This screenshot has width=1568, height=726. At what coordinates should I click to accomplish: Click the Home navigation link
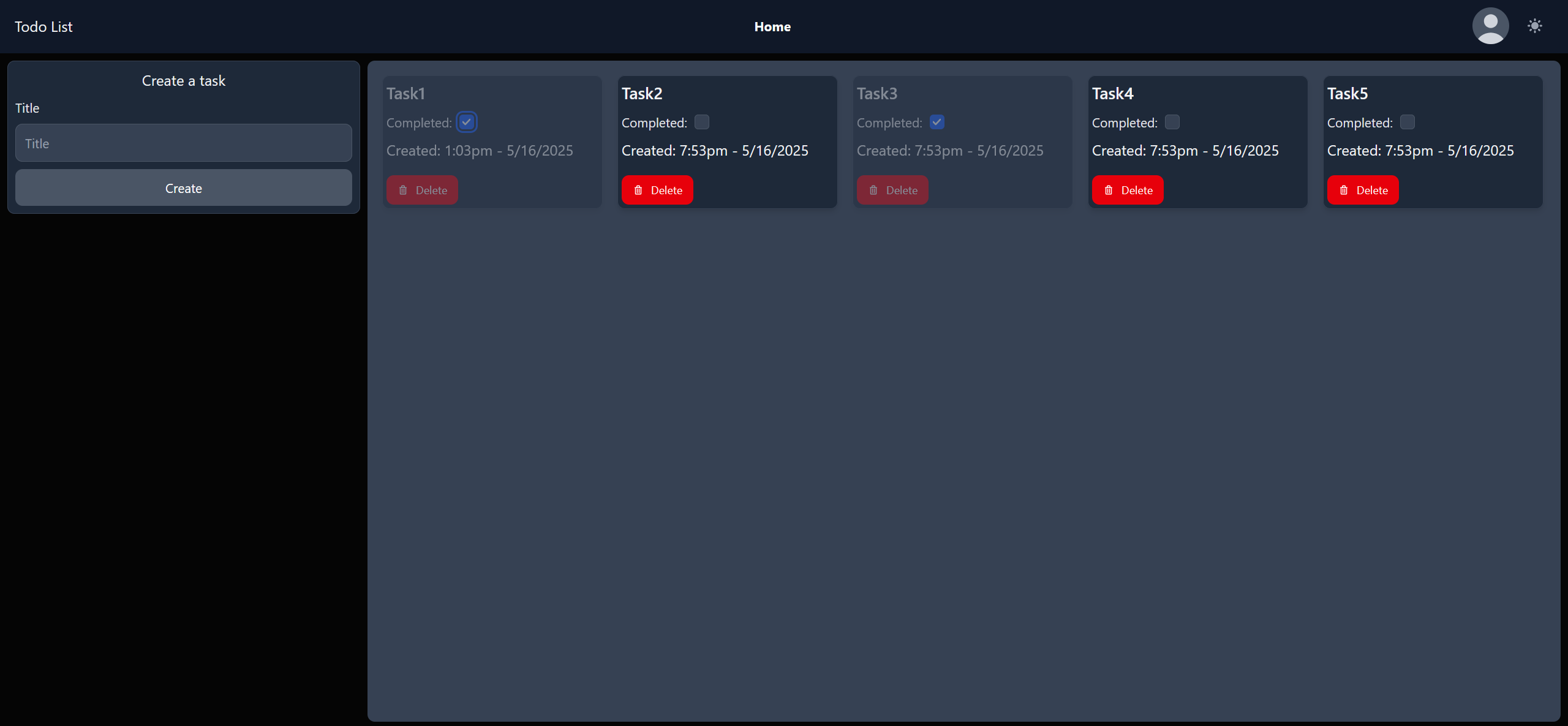tap(772, 26)
